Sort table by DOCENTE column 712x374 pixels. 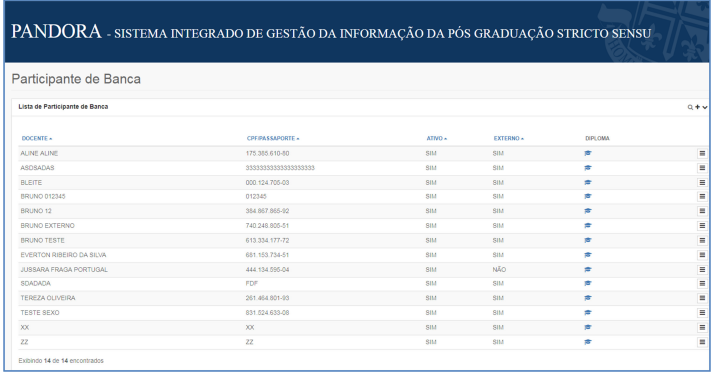click(37, 138)
